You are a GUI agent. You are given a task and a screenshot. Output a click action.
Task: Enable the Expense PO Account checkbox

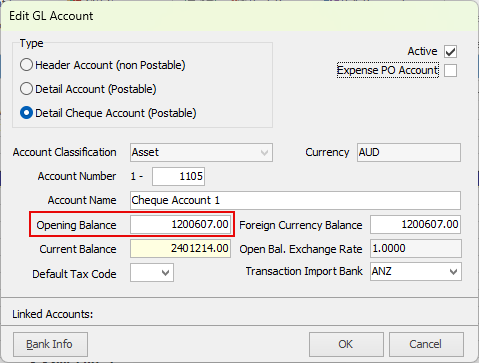click(450, 70)
